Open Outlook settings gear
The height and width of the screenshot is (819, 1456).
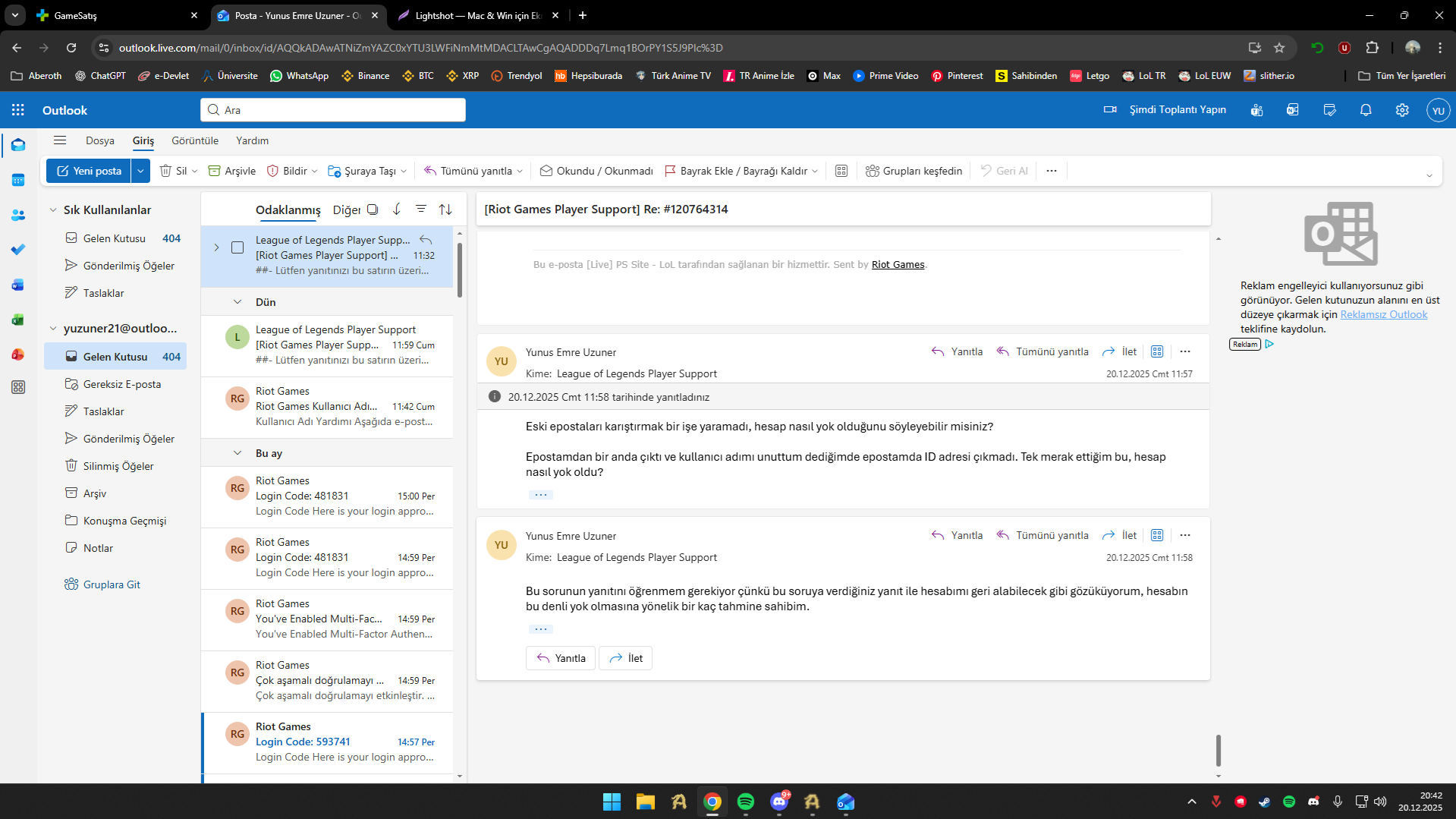pyautogui.click(x=1402, y=110)
